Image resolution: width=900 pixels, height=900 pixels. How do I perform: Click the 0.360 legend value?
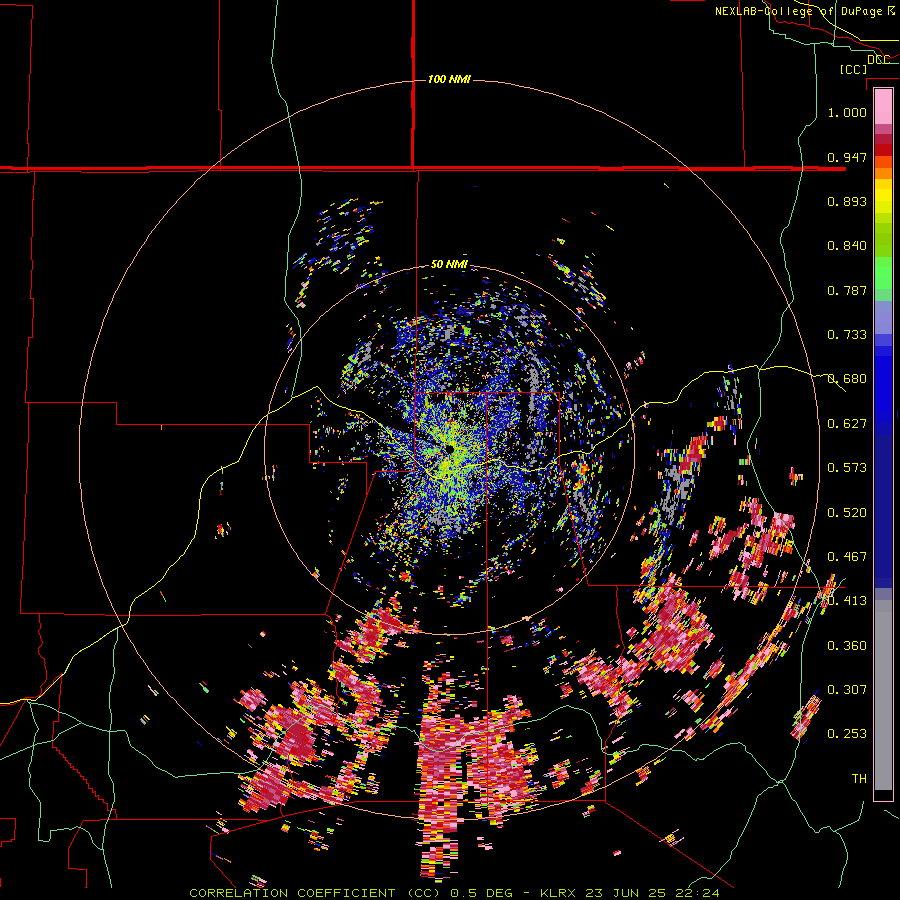click(x=847, y=646)
